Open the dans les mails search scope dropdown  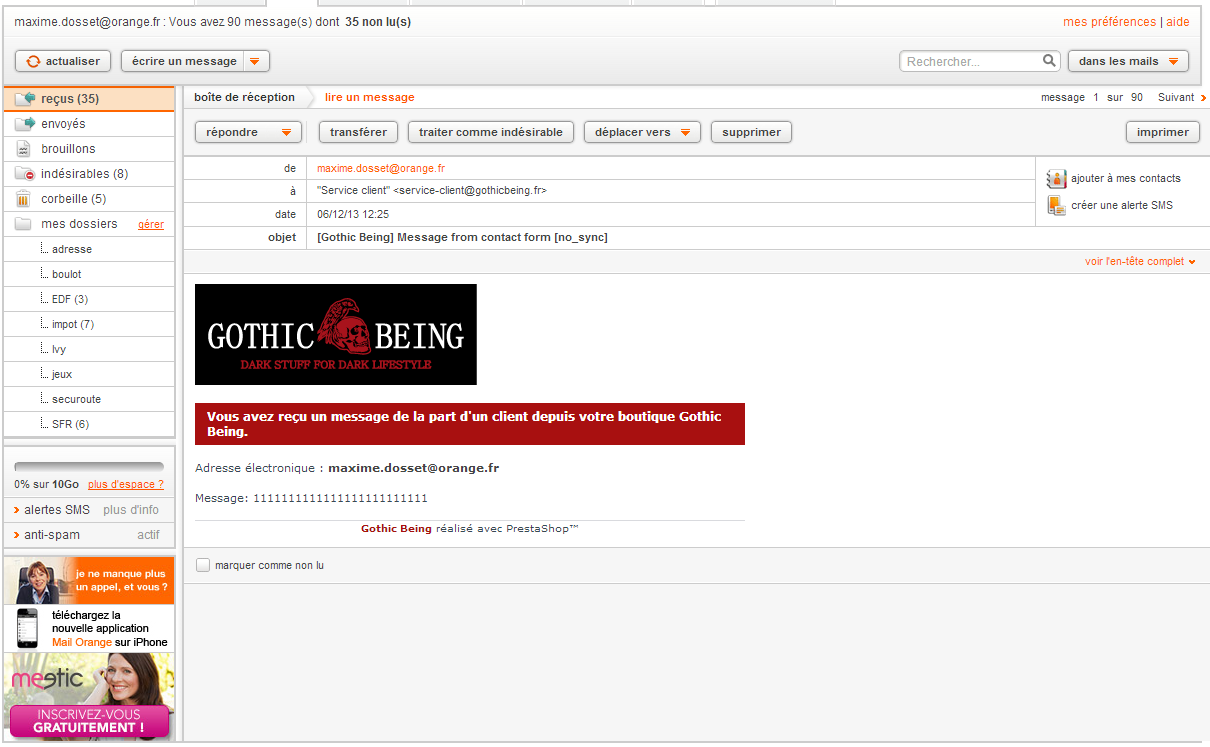click(x=1128, y=61)
